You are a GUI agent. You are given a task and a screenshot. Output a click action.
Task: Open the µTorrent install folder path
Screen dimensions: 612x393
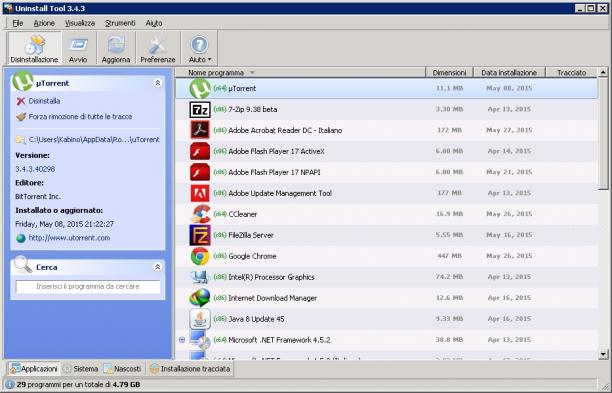(x=94, y=139)
